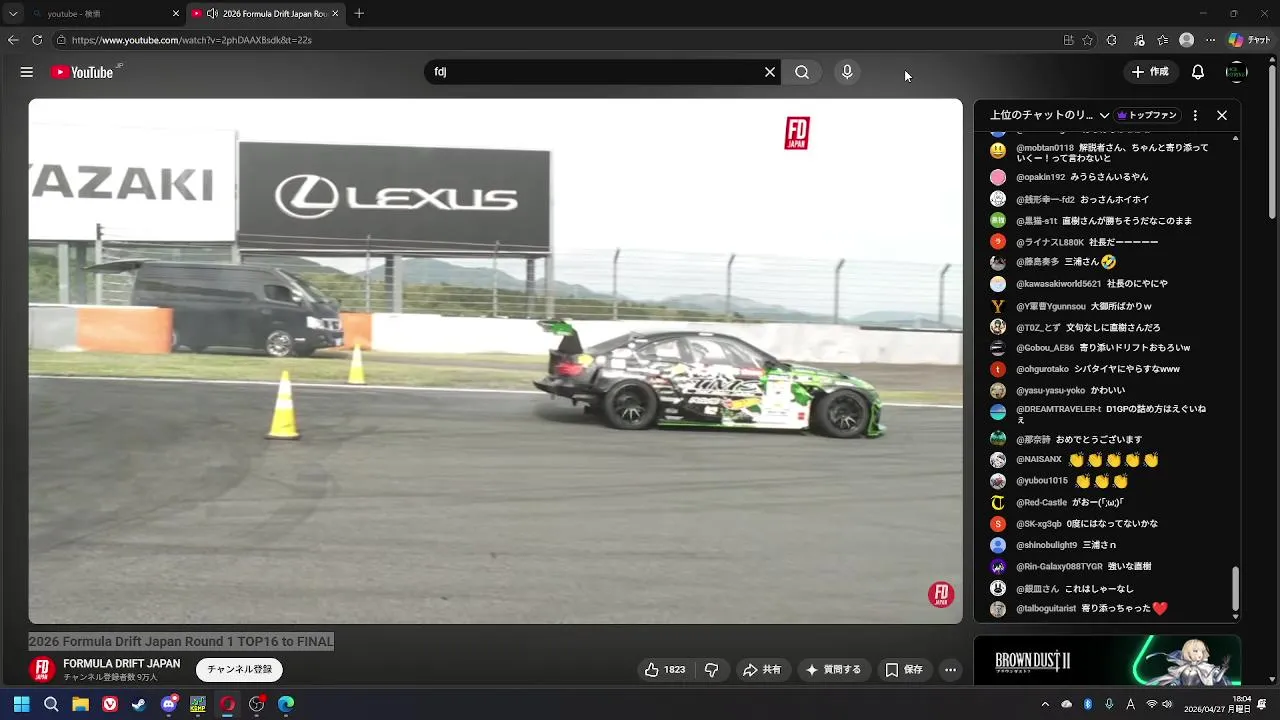Image resolution: width=1280 pixels, height=720 pixels.
Task: Open media control music-note icon
Action: 1139,40
